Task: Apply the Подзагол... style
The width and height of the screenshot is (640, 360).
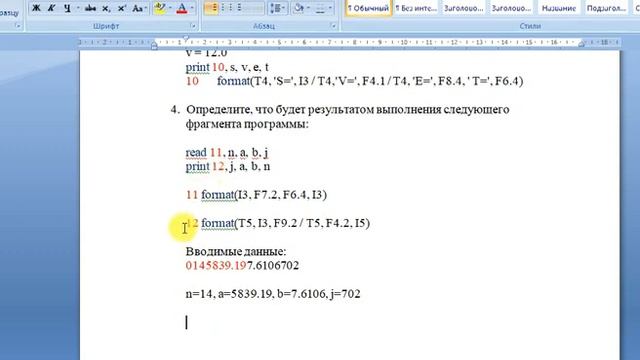Action: 606,8
